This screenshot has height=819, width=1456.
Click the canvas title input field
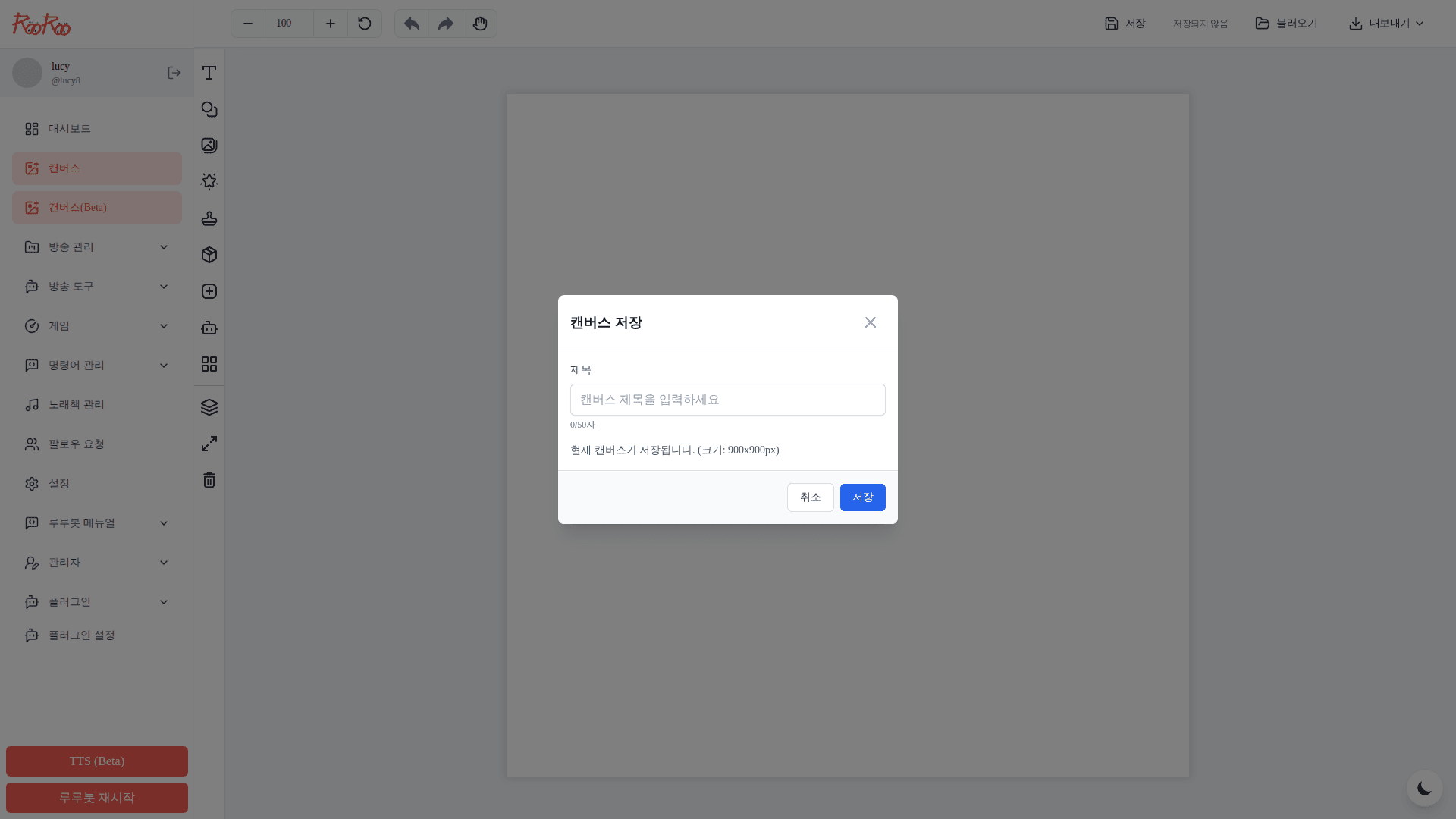[x=727, y=400]
